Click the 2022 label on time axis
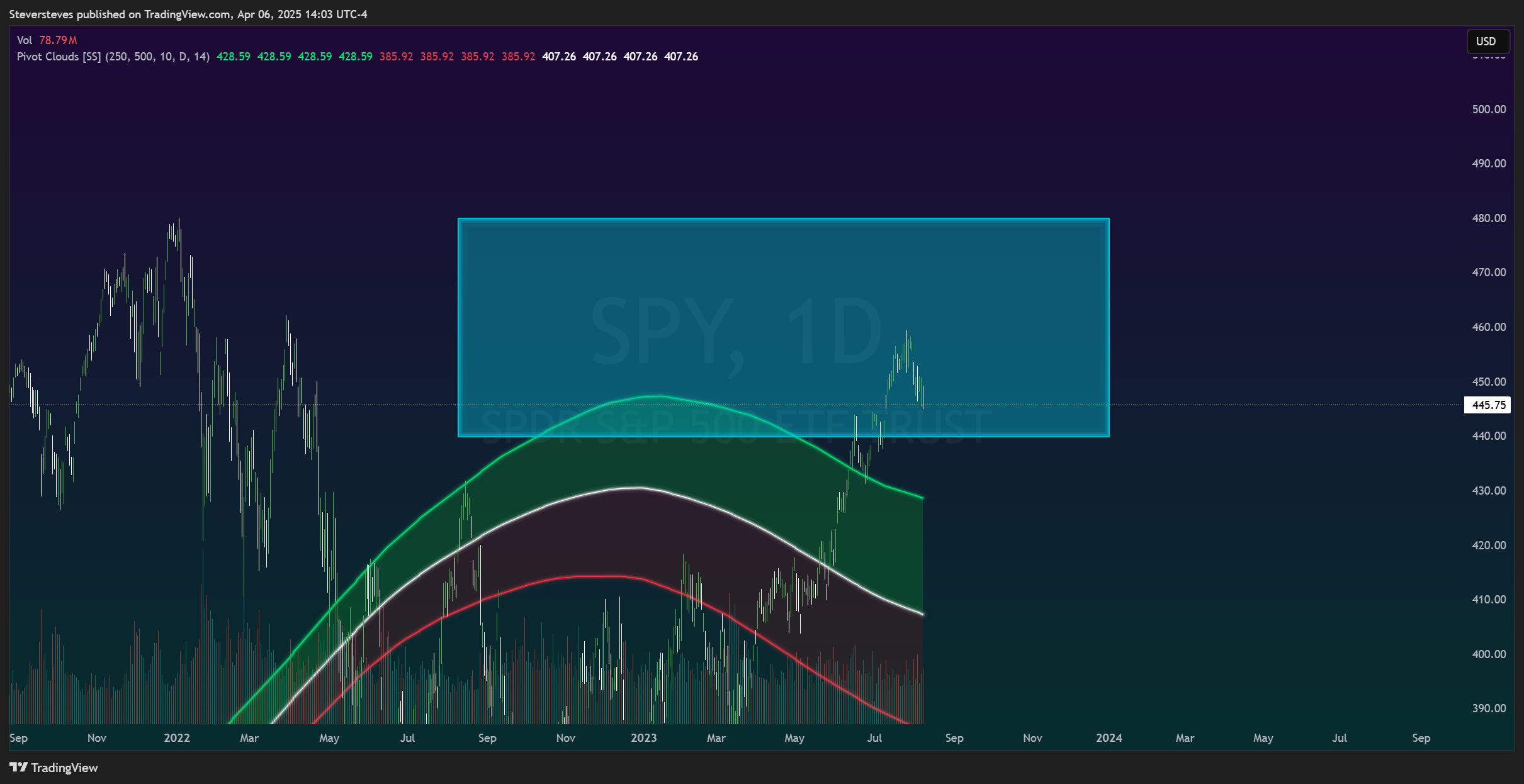This screenshot has width=1524, height=784. pos(177,738)
